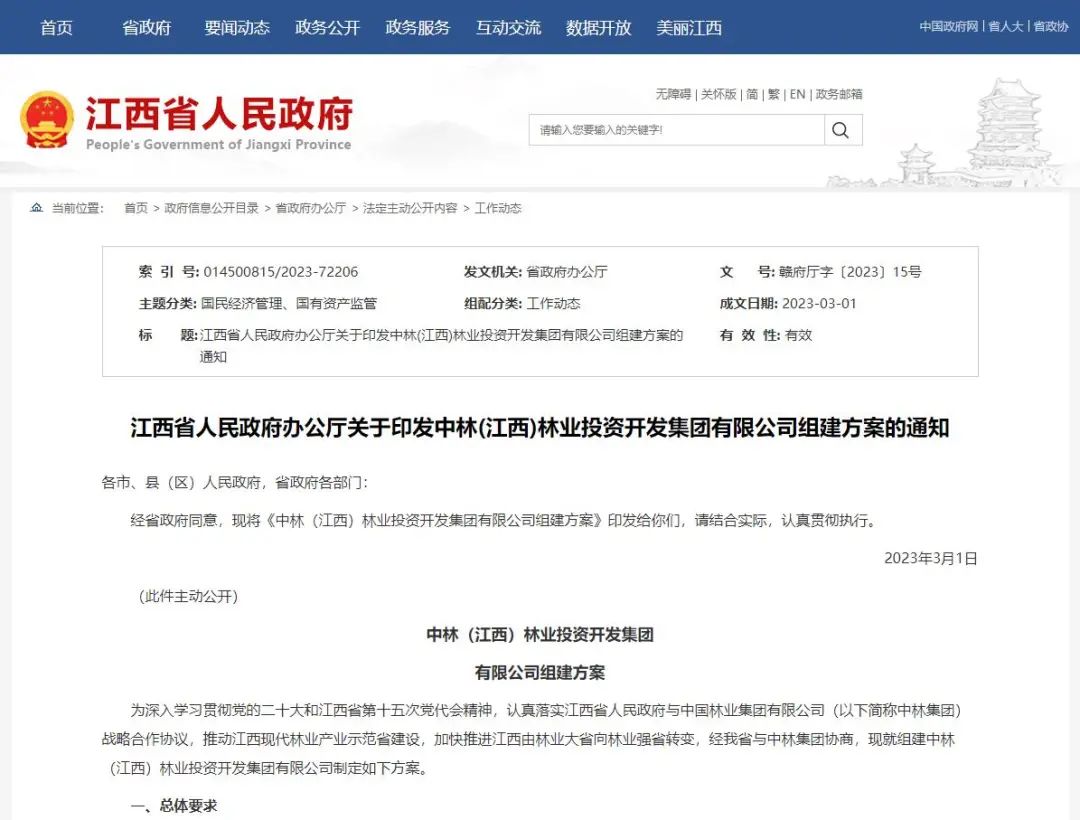Click the national emblem logo
This screenshot has height=820, width=1080.
click(47, 119)
